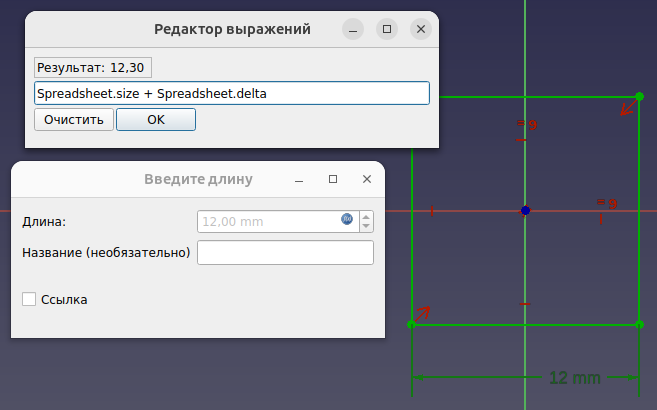The image size is (657, 410).
Task: Select the bottom-right green sketch vertex
Action: (x=639, y=324)
